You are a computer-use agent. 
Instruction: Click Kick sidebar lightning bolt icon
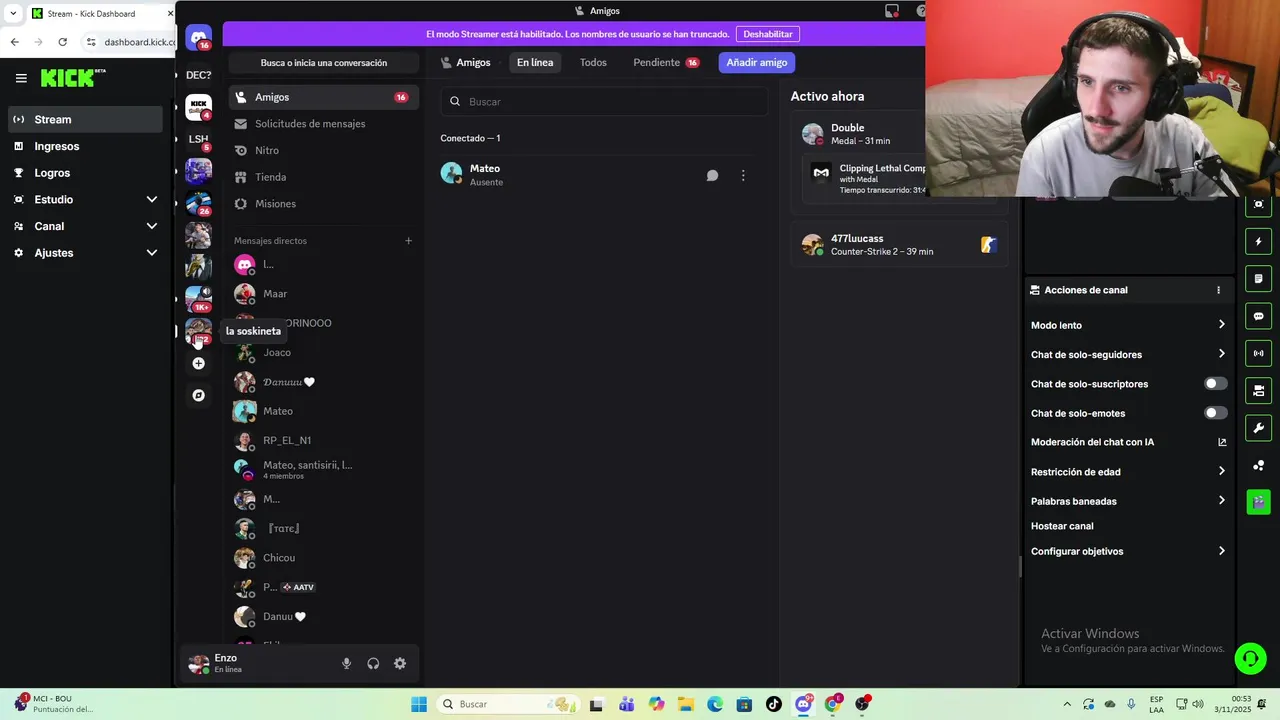point(1258,241)
